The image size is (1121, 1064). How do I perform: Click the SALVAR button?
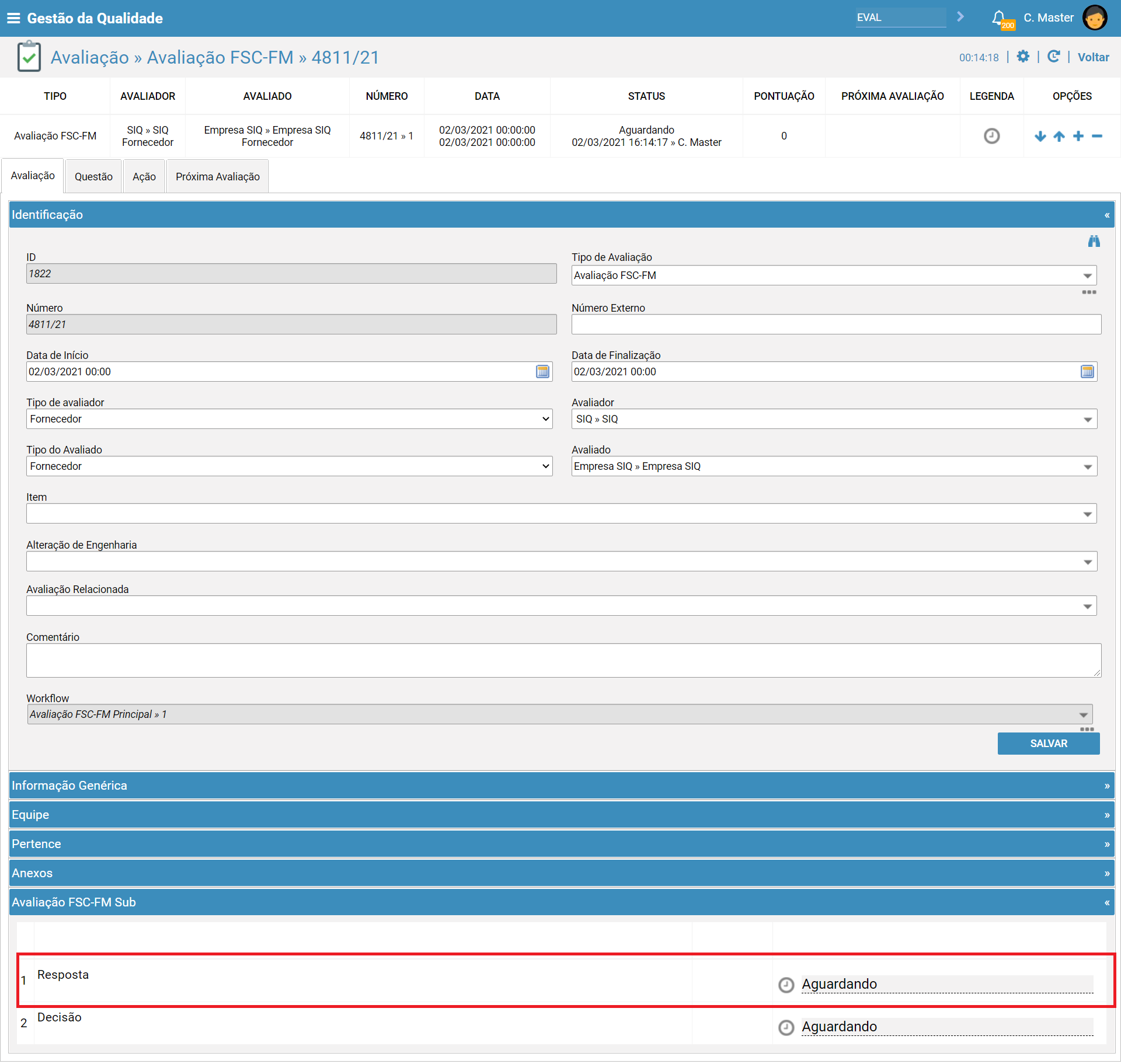(1049, 744)
